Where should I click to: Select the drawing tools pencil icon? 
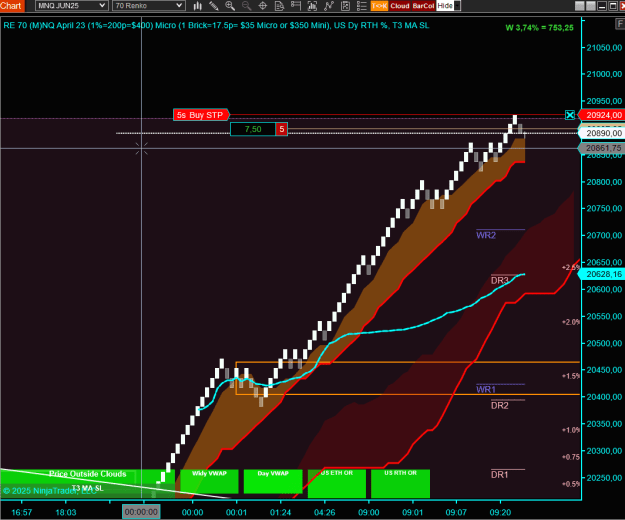(x=214, y=6)
